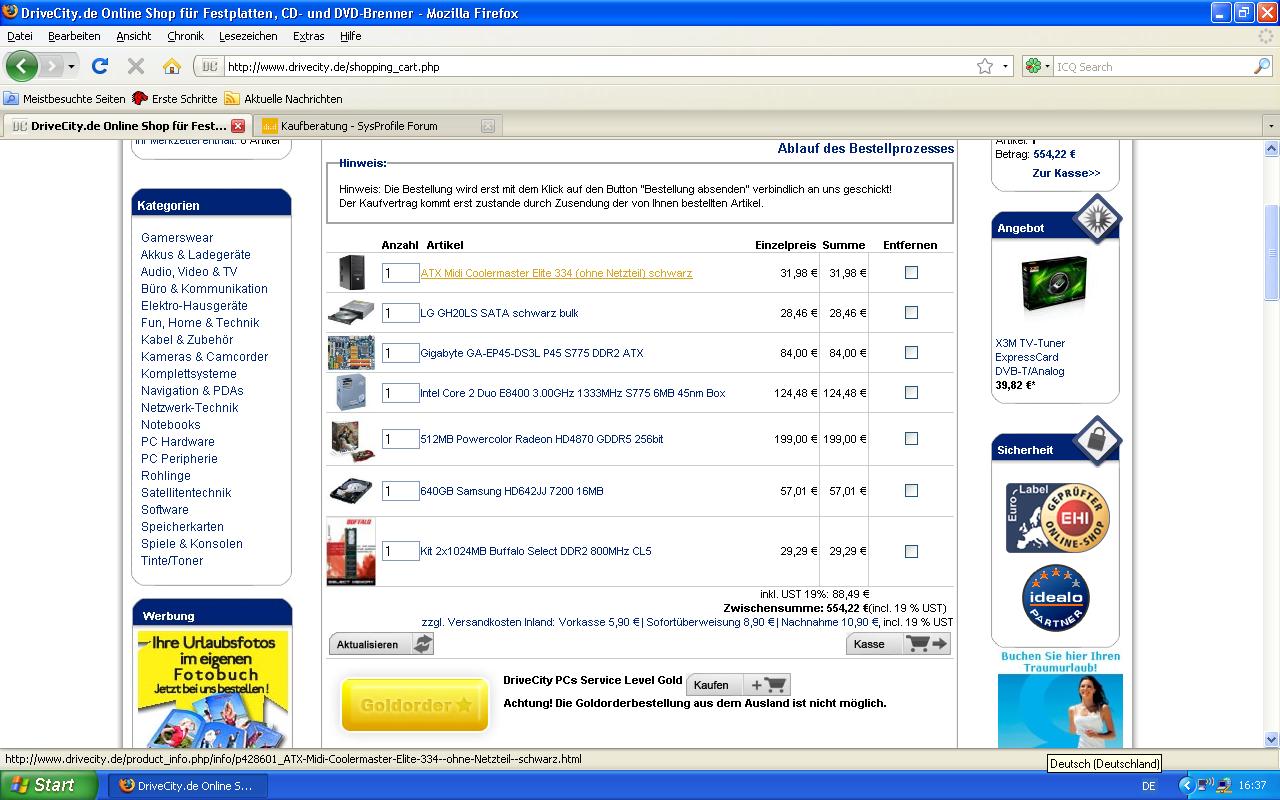Tick the Entfernen box for LG GH20LS
The height and width of the screenshot is (800, 1280).
911,313
